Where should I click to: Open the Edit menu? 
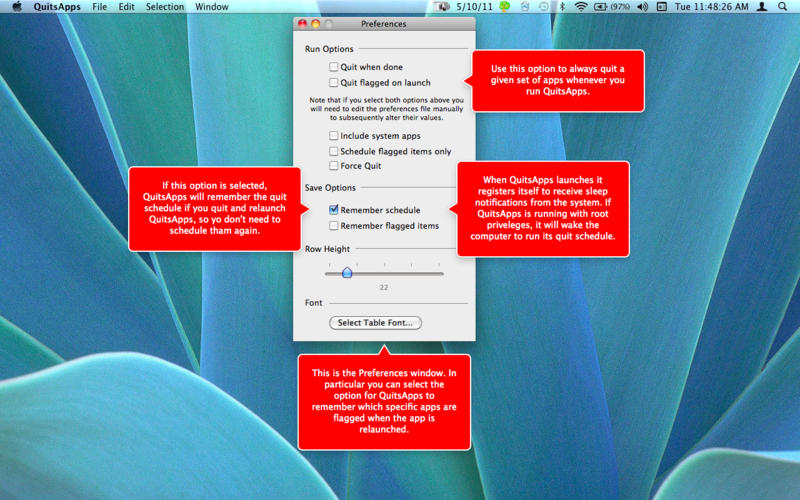pos(126,7)
